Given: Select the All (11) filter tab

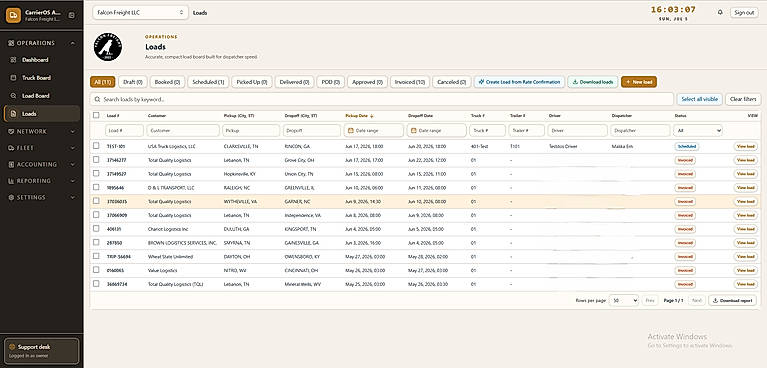Looking at the screenshot, I should 103,82.
